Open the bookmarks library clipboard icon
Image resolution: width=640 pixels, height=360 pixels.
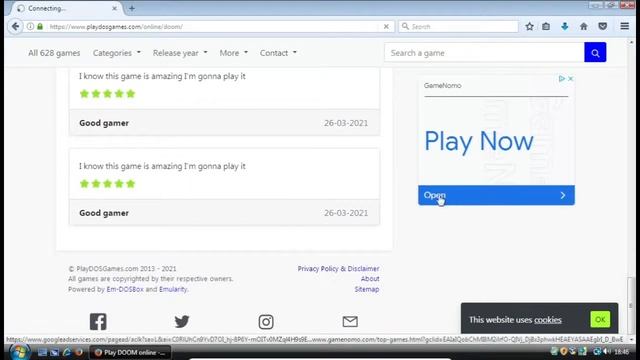click(546, 27)
